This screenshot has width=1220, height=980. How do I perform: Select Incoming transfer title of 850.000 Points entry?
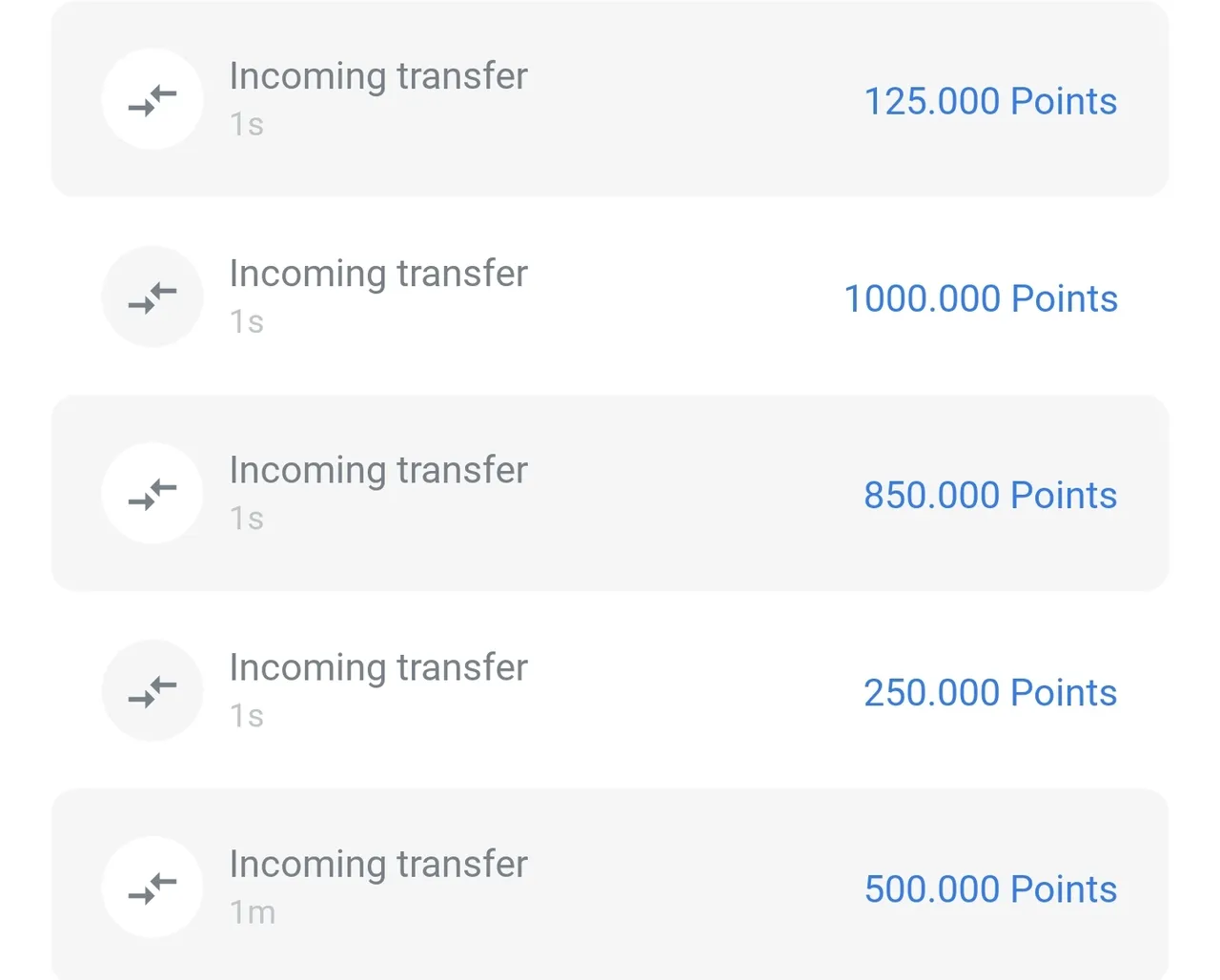378,470
